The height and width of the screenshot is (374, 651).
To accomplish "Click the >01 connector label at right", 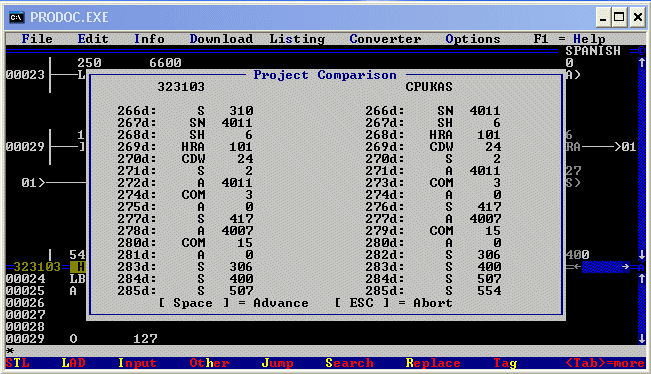I will pyautogui.click(x=625, y=147).
